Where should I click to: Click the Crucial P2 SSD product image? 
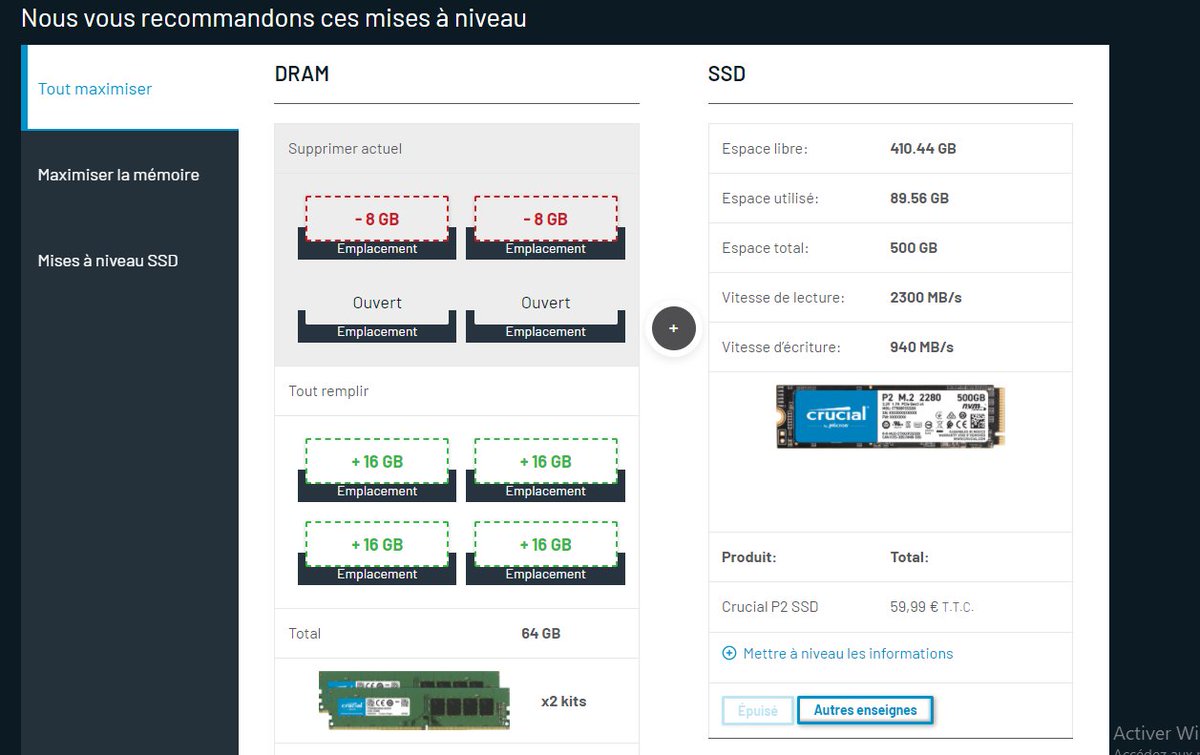[x=890, y=416]
